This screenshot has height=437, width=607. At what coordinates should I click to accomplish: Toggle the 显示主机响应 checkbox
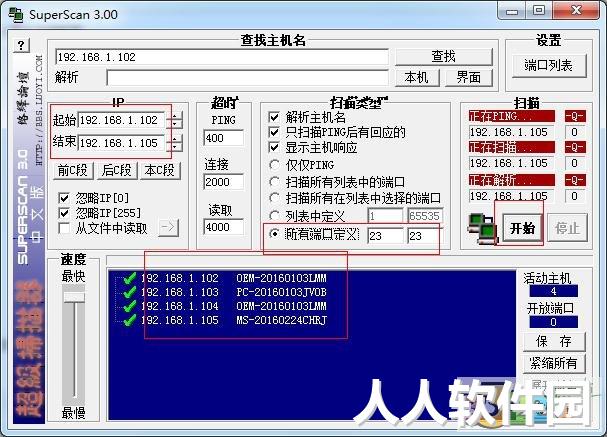point(274,147)
